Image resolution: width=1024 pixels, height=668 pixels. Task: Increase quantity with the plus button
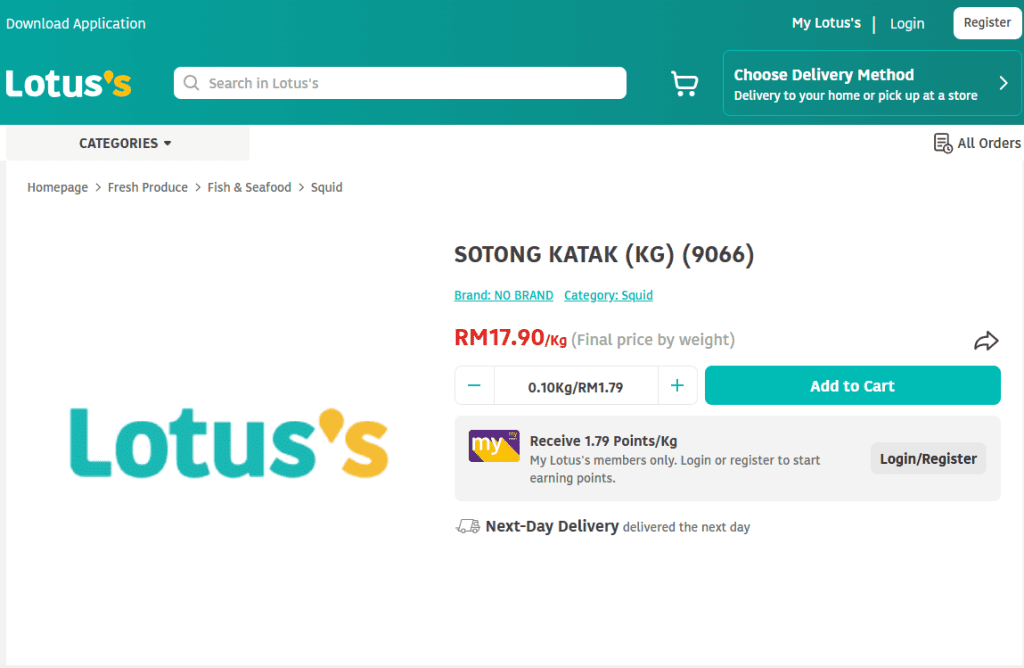coord(677,385)
